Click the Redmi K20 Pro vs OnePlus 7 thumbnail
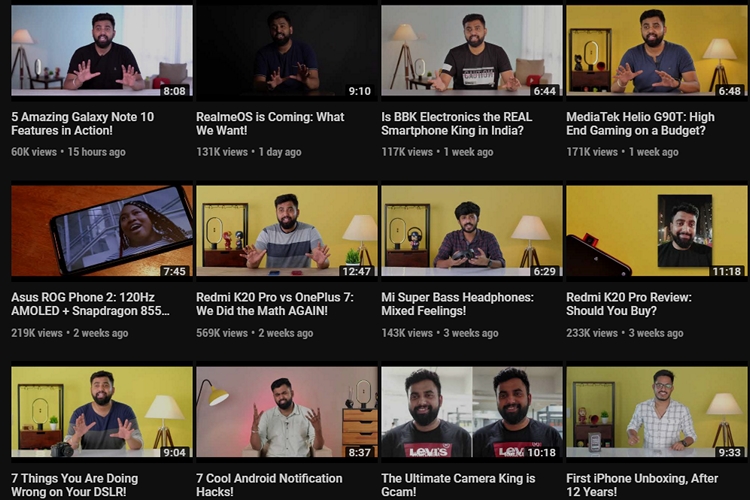 pyautogui.click(x=287, y=231)
